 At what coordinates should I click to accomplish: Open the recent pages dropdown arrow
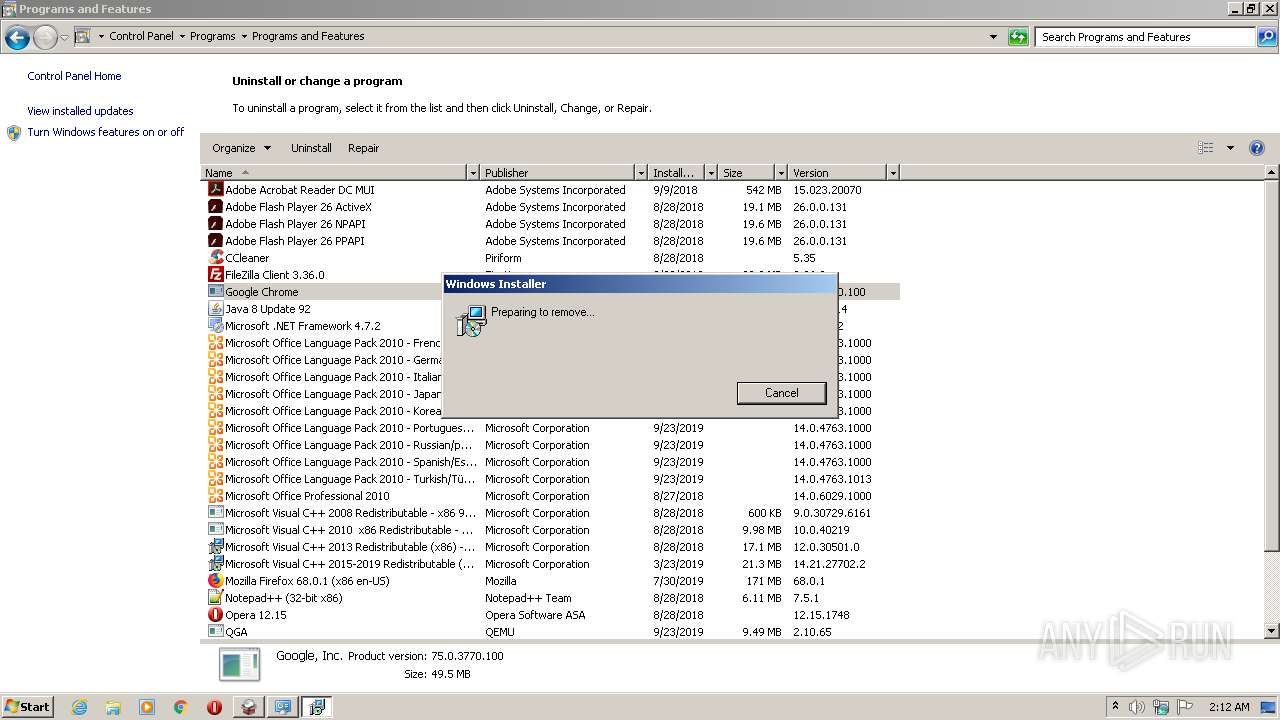coord(64,38)
